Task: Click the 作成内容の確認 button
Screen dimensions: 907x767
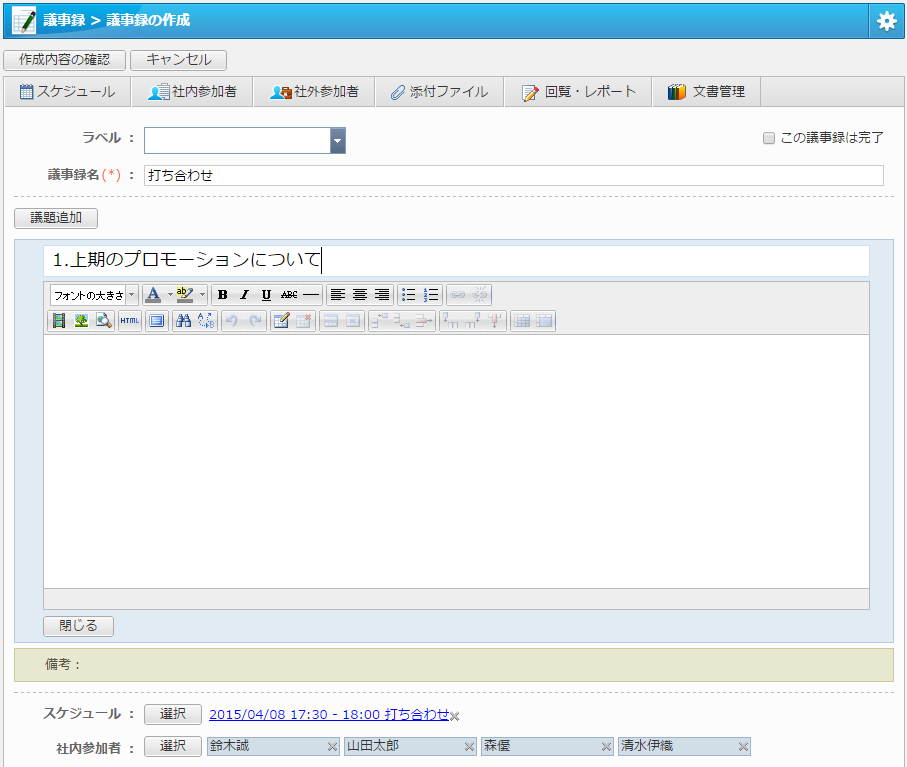Action: coord(64,60)
